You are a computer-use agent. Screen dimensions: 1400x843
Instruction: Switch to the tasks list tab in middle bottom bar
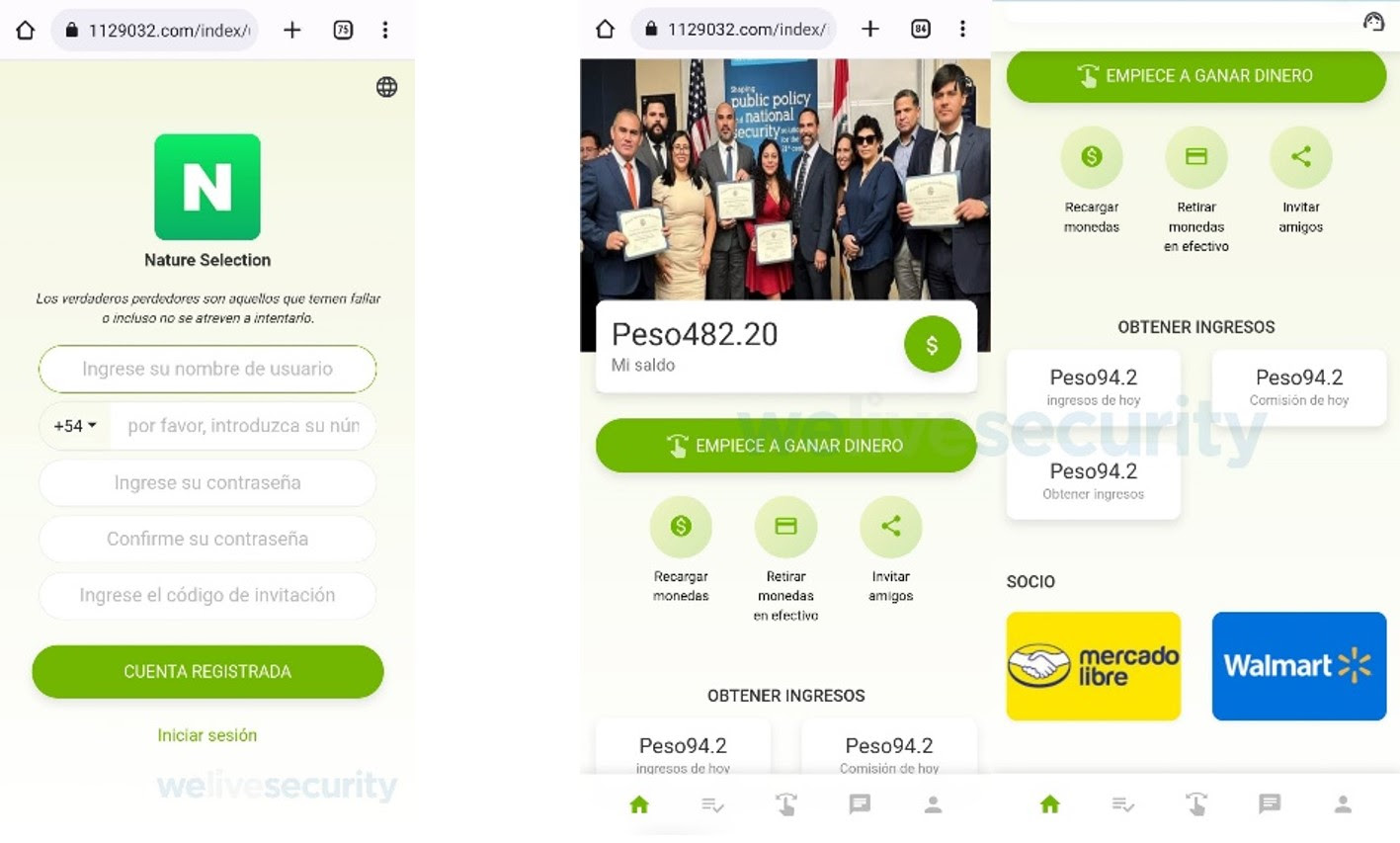pos(712,805)
